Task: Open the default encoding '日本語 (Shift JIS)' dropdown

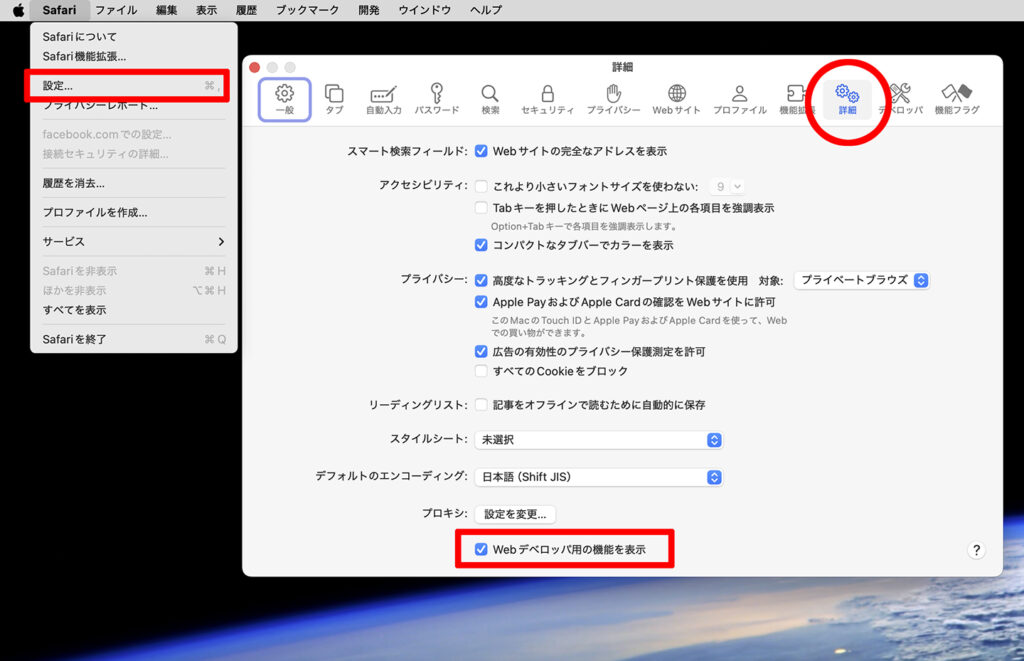Action: pos(598,477)
